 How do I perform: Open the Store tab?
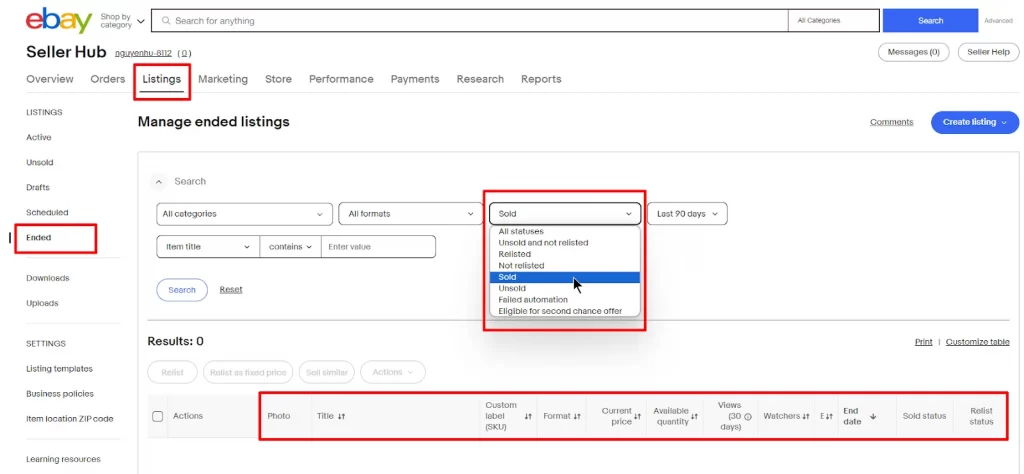click(x=278, y=79)
